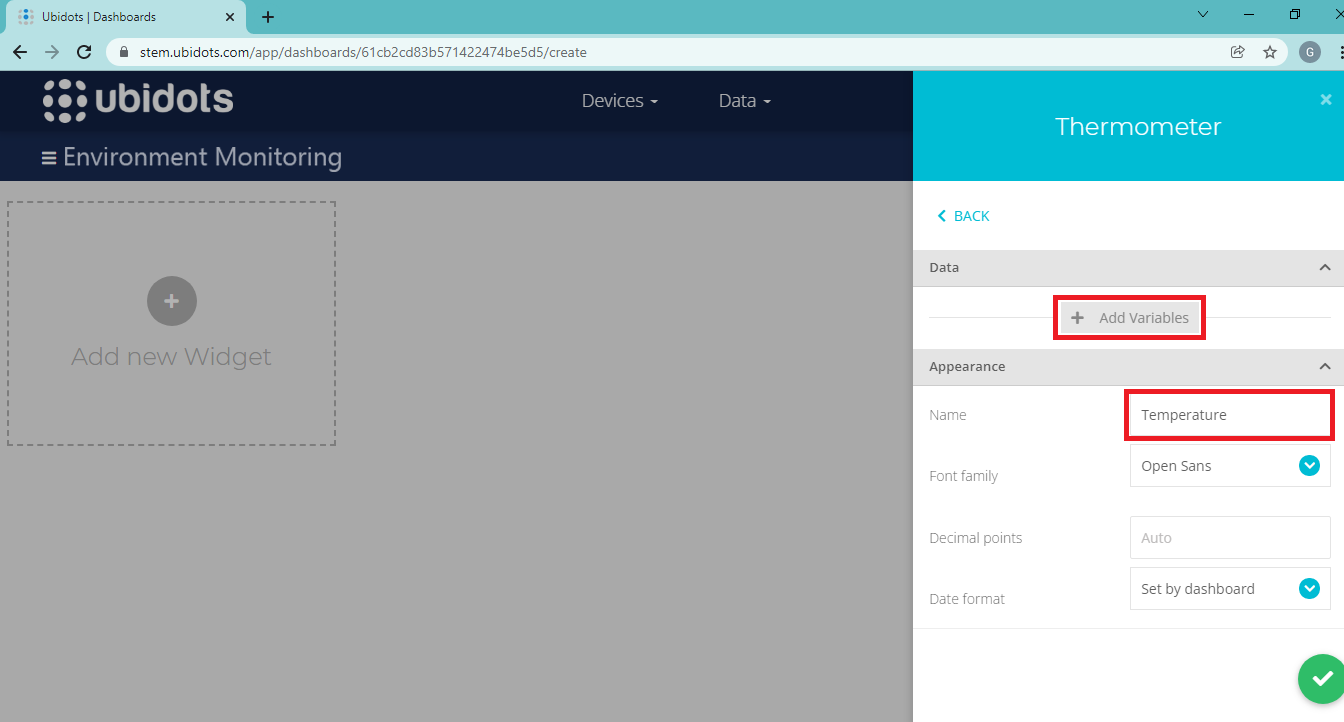Screen dimensions: 1344x722
Task: Reload the page in the browser
Action: [x=84, y=52]
